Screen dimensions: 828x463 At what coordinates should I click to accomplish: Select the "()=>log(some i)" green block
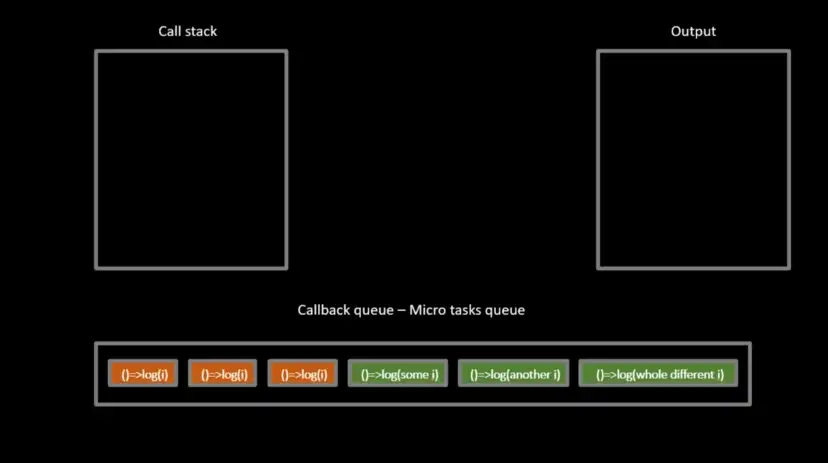tap(398, 374)
